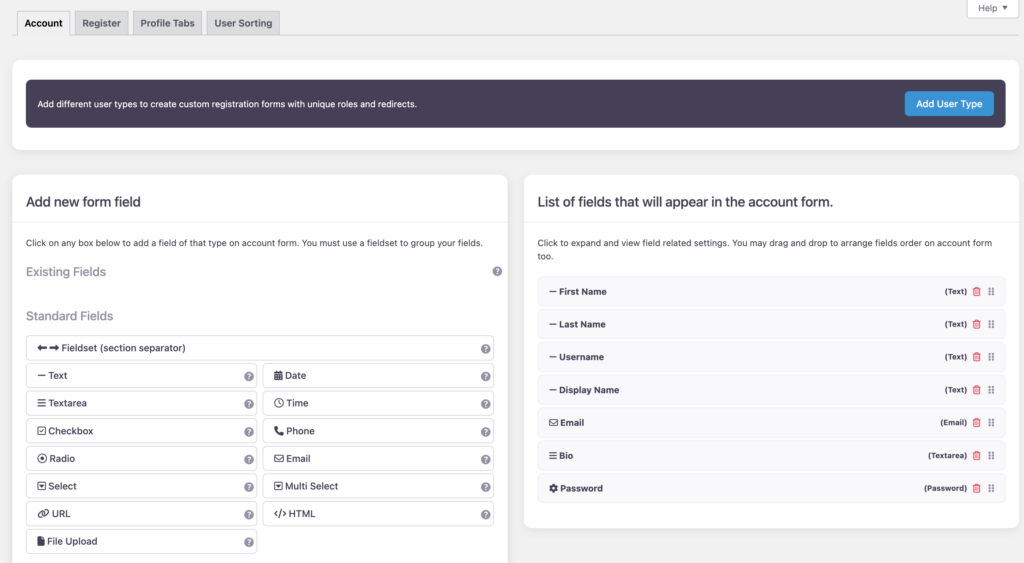
Task: Show help for File Upload field
Action: pos(249,542)
